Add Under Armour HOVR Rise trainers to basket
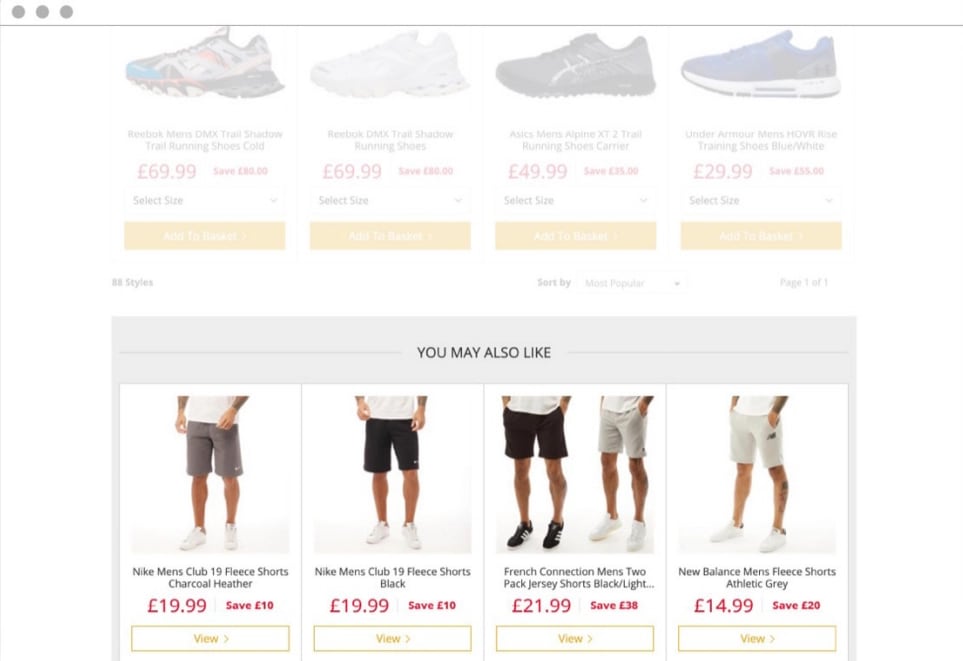The image size is (963, 661). pos(759,234)
